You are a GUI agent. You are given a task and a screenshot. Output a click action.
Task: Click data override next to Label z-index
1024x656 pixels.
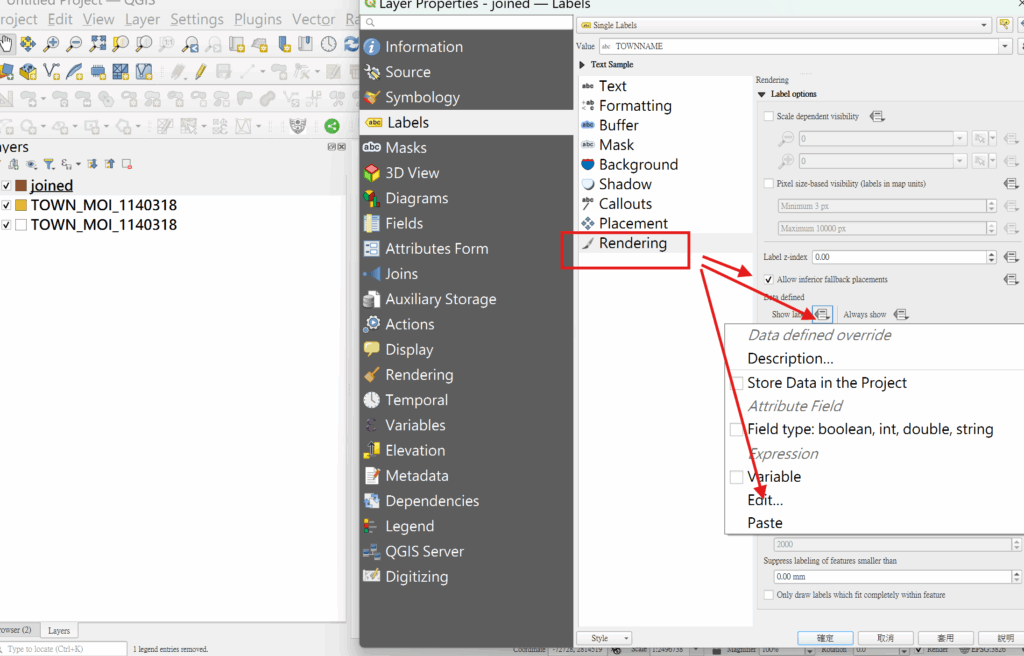pyautogui.click(x=1011, y=257)
